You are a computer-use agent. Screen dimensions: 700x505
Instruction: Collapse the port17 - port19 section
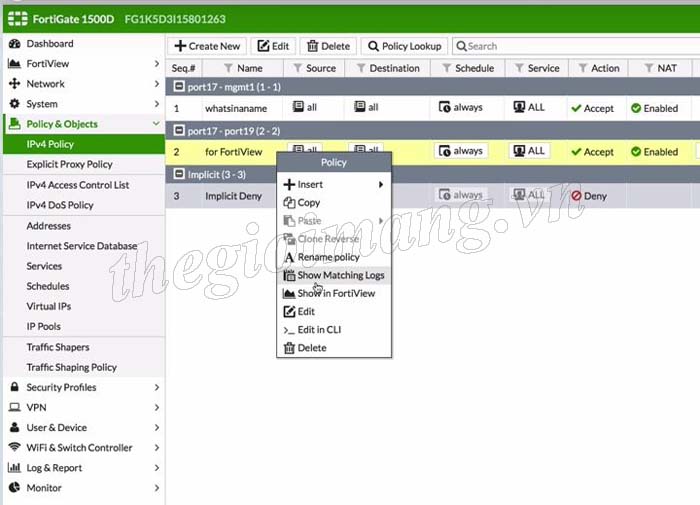pyautogui.click(x=177, y=131)
